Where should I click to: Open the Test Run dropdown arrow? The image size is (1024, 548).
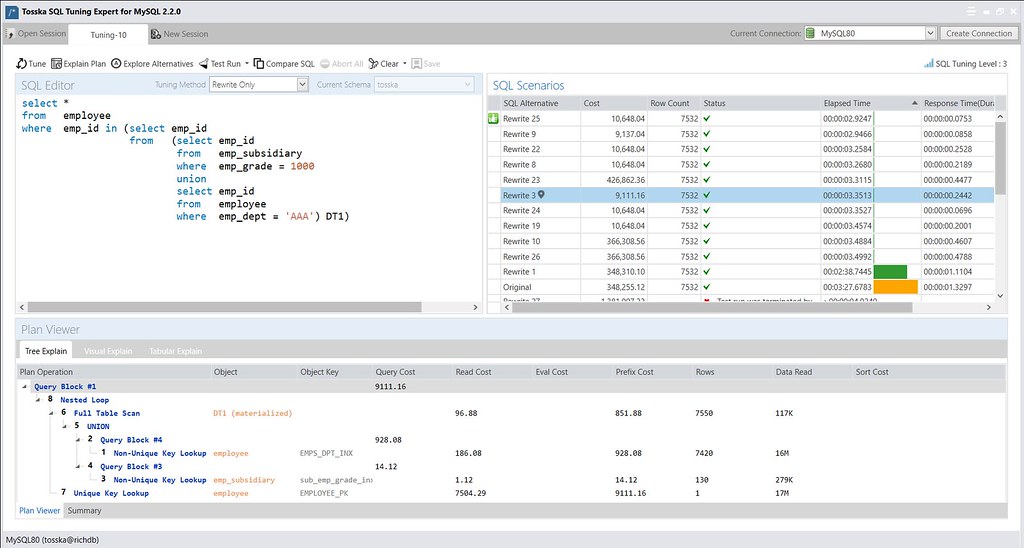point(247,63)
